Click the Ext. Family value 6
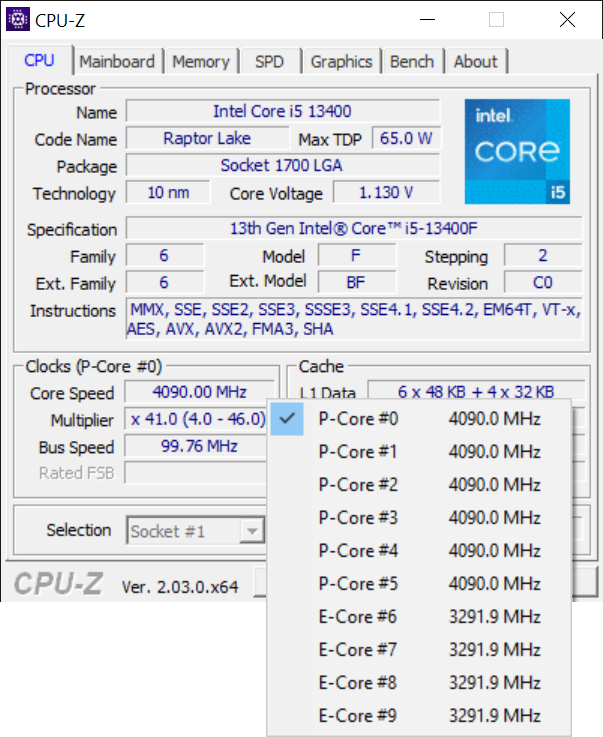The width and height of the screenshot is (603, 737). tap(164, 282)
